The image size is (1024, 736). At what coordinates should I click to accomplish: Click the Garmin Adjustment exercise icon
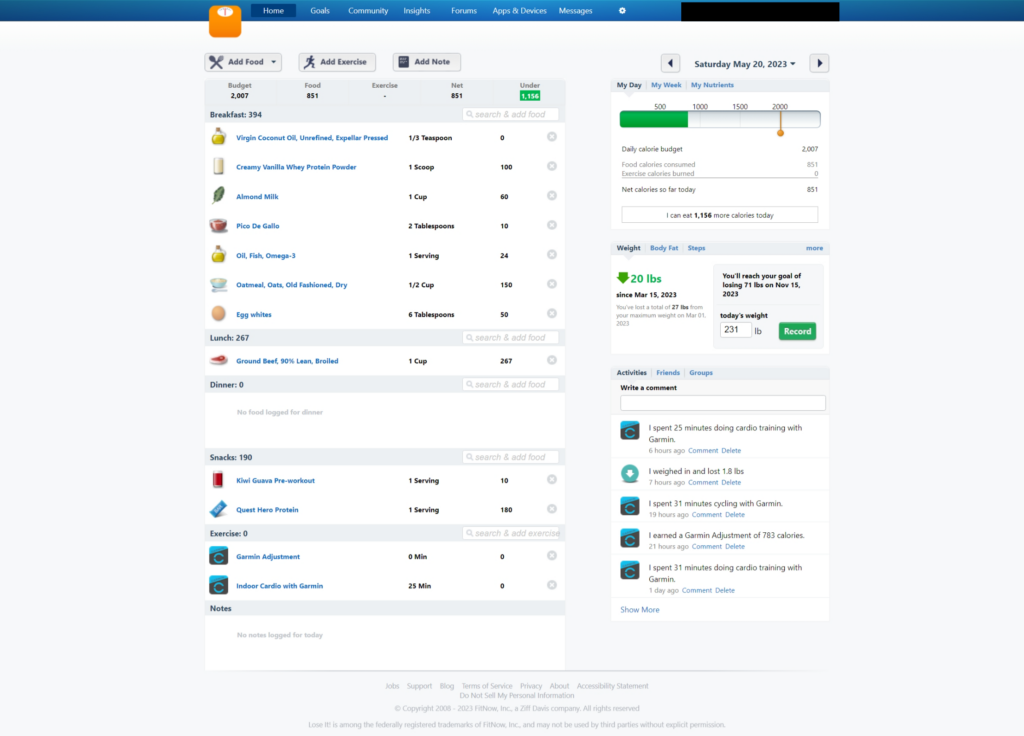pyautogui.click(x=218, y=557)
